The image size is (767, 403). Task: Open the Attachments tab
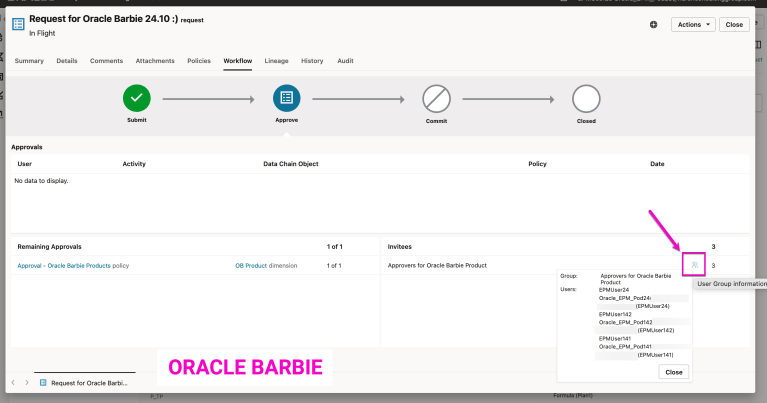pos(155,61)
